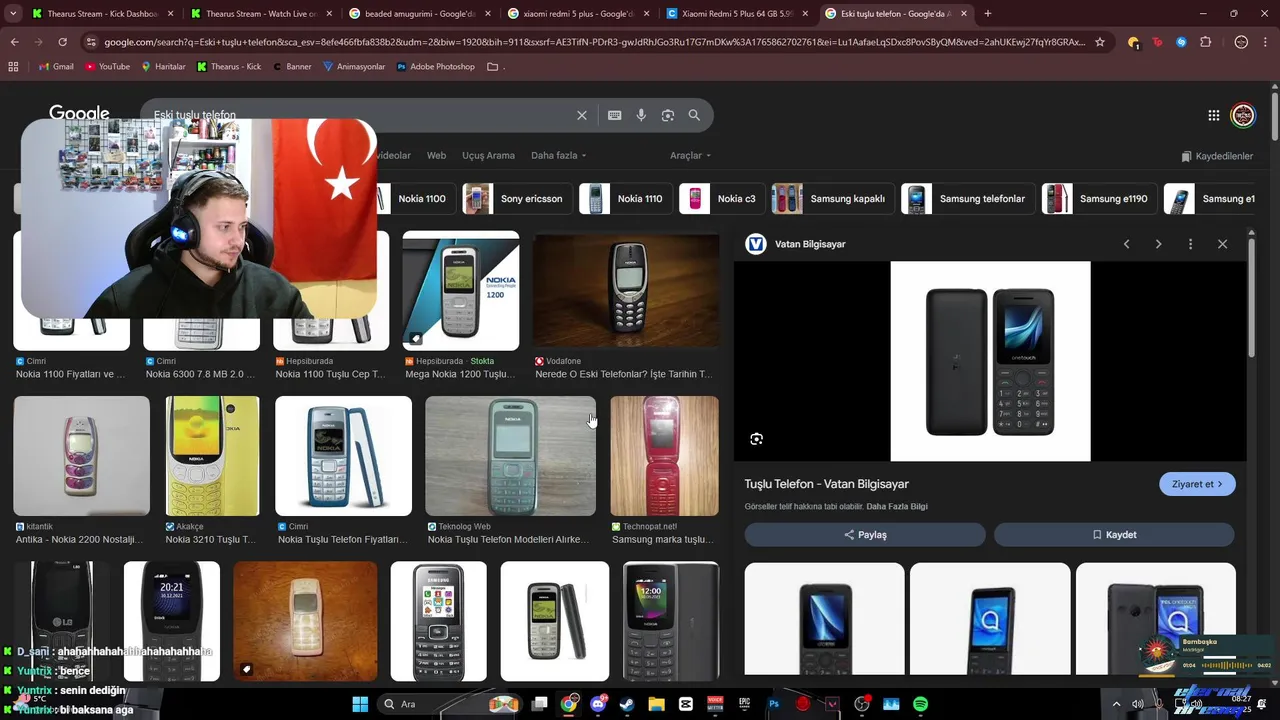Viewport: 1280px width, 720px height.
Task: Clear the Google search box text
Action: coord(581,115)
